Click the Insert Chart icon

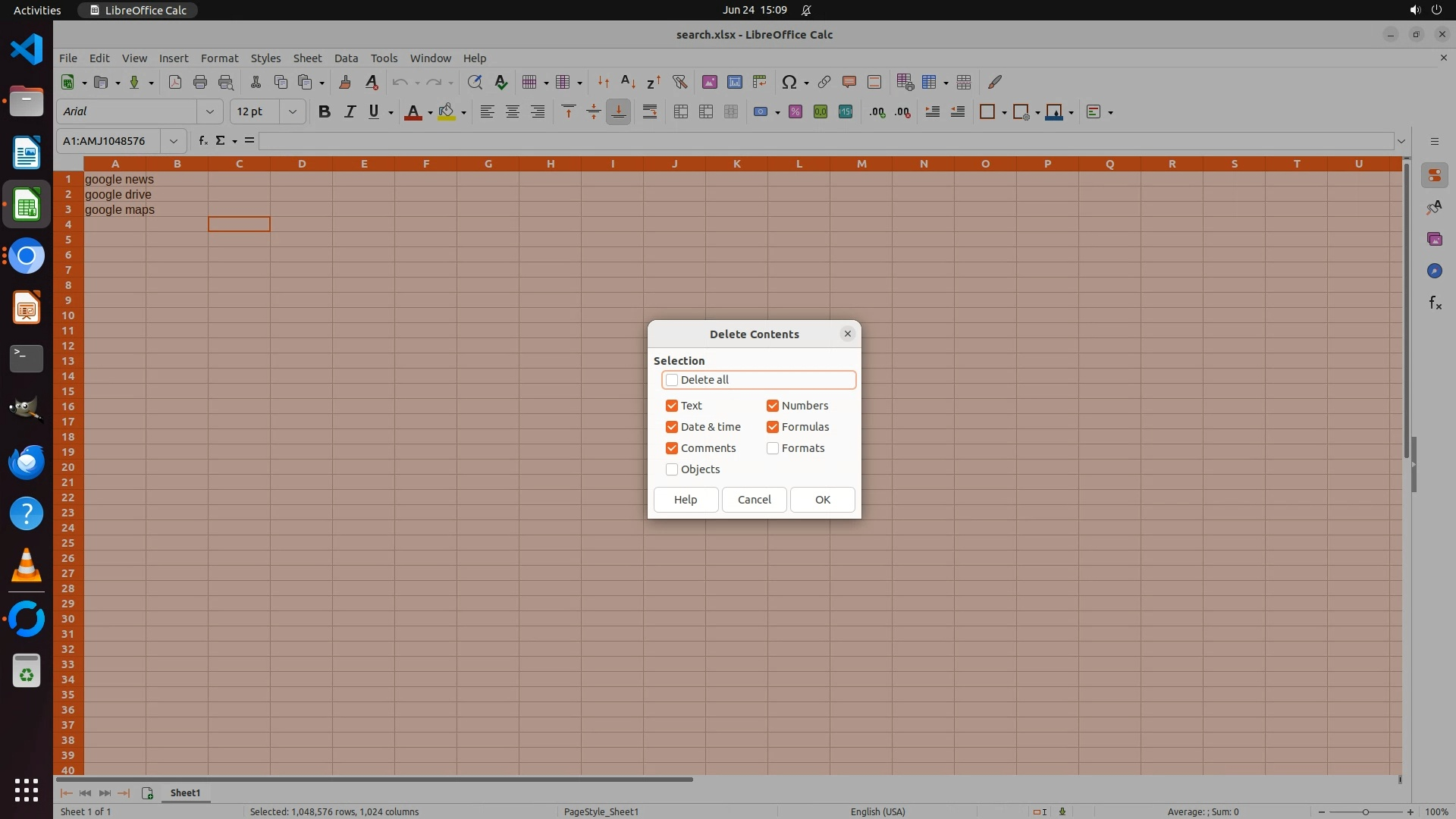[734, 82]
